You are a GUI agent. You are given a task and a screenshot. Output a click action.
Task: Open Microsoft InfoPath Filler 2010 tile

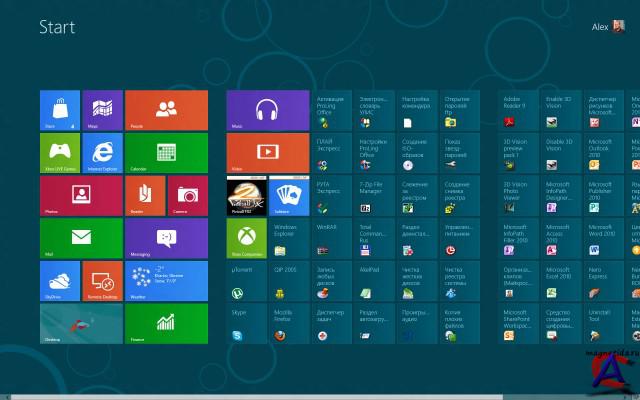click(518, 238)
